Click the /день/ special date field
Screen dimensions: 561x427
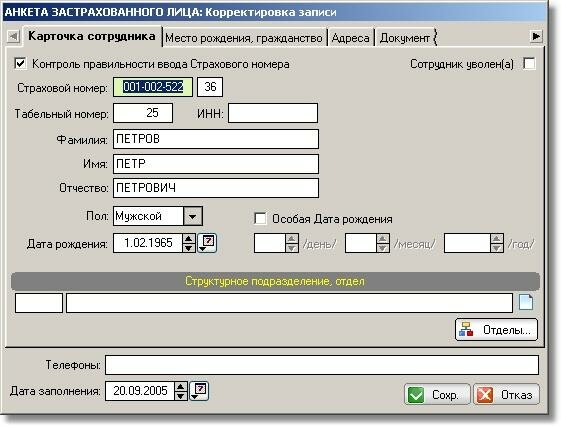coord(270,243)
